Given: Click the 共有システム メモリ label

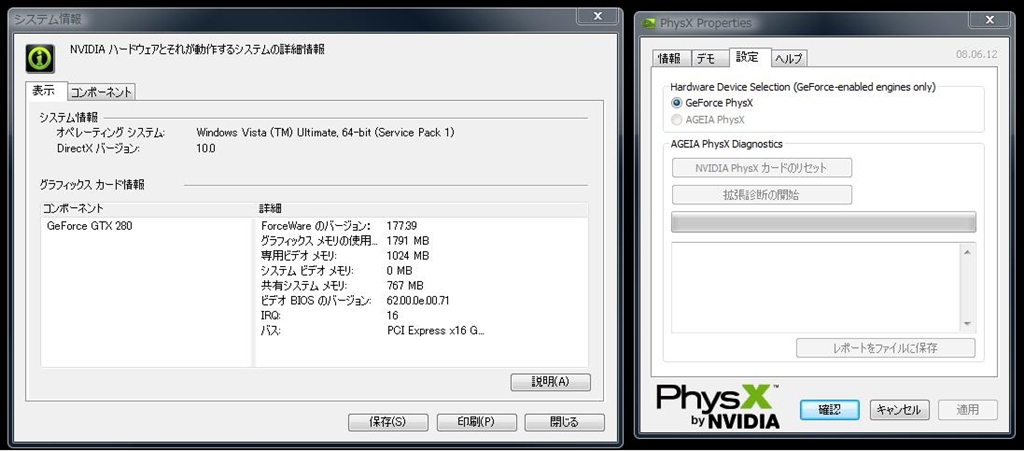Looking at the screenshot, I should (304, 286).
